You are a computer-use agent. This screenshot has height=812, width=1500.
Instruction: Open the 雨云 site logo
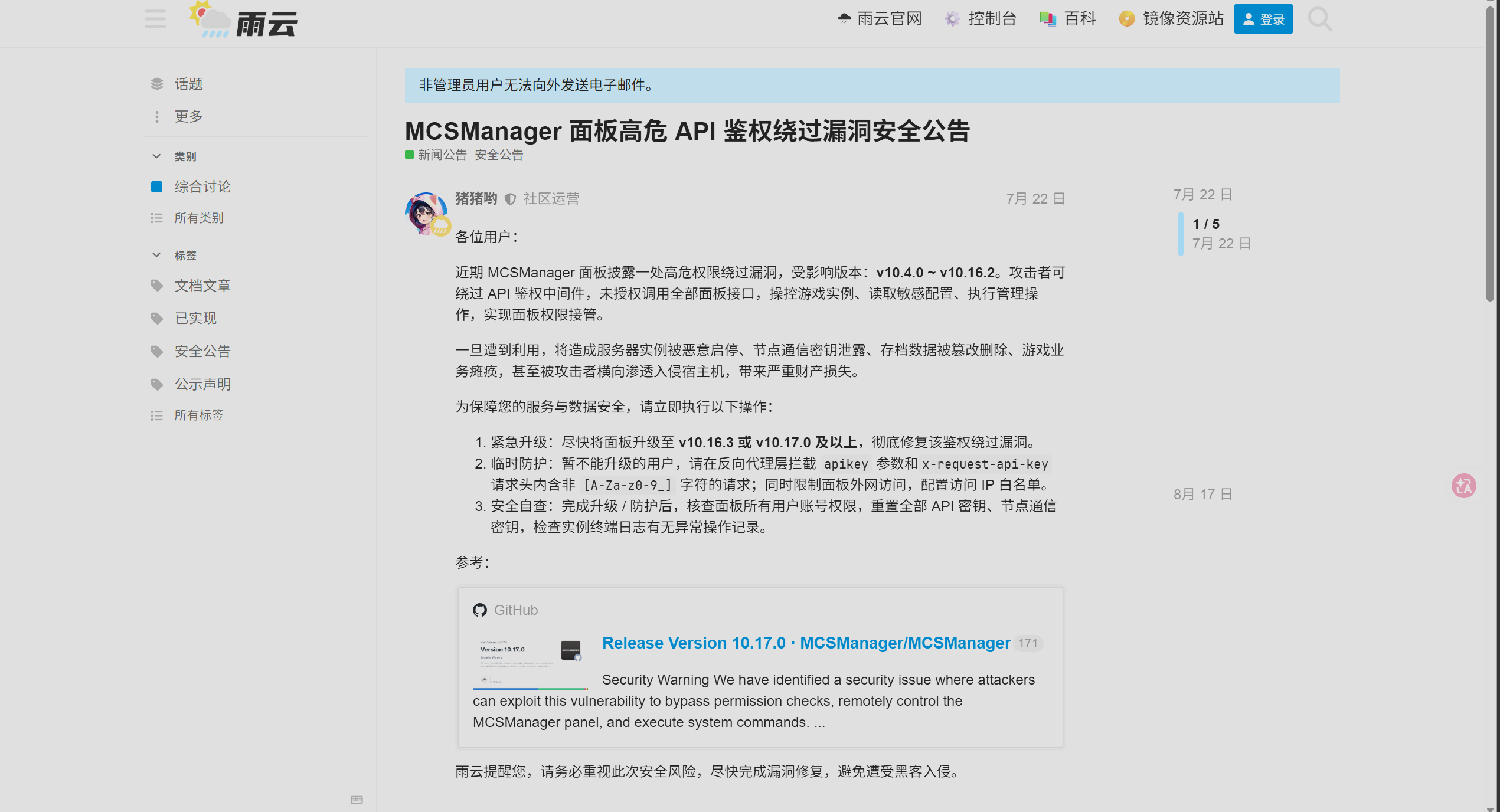(x=244, y=20)
